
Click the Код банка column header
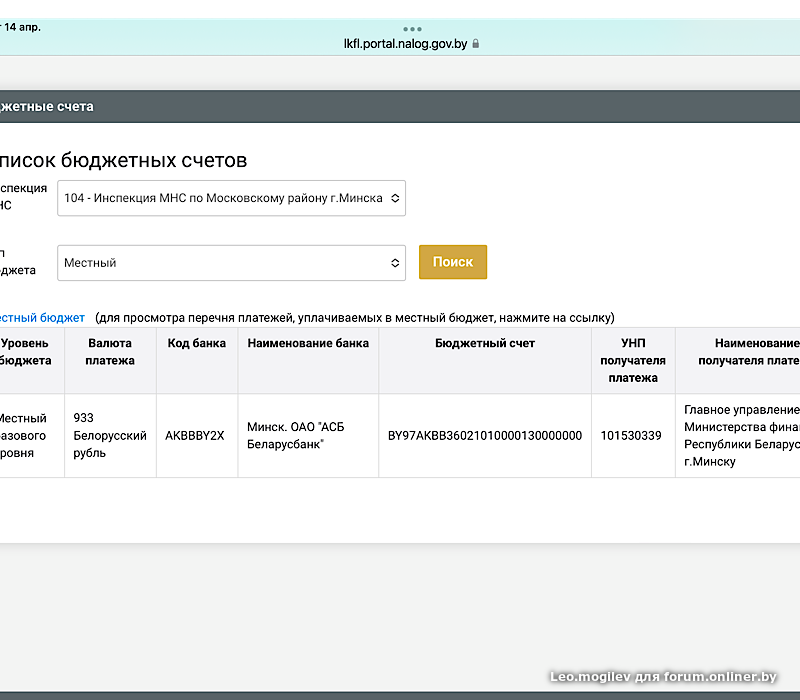tap(196, 343)
